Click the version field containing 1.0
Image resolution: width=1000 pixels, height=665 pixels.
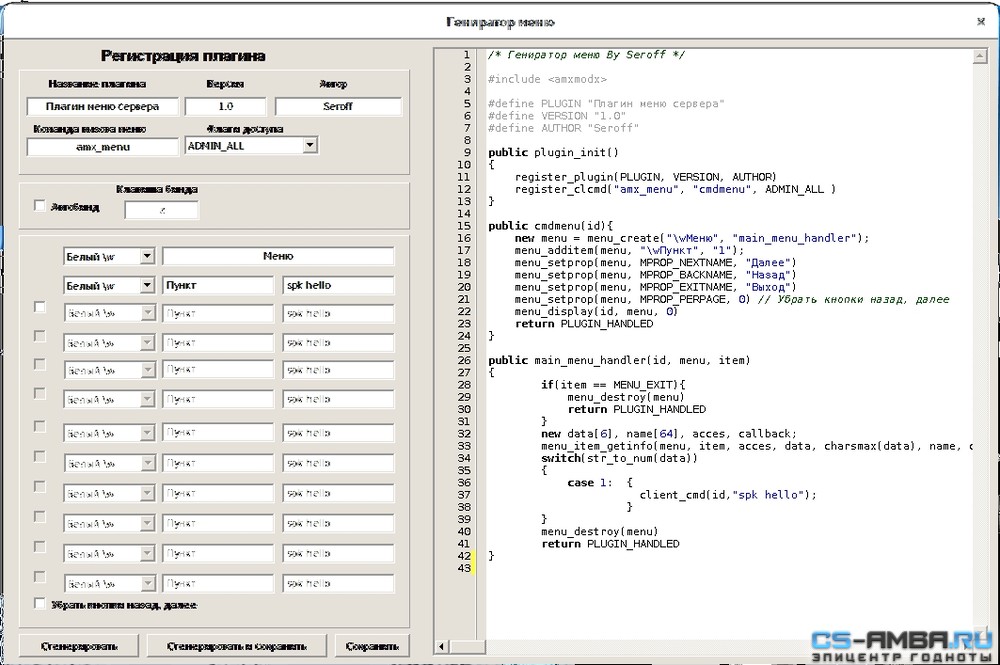[225, 106]
